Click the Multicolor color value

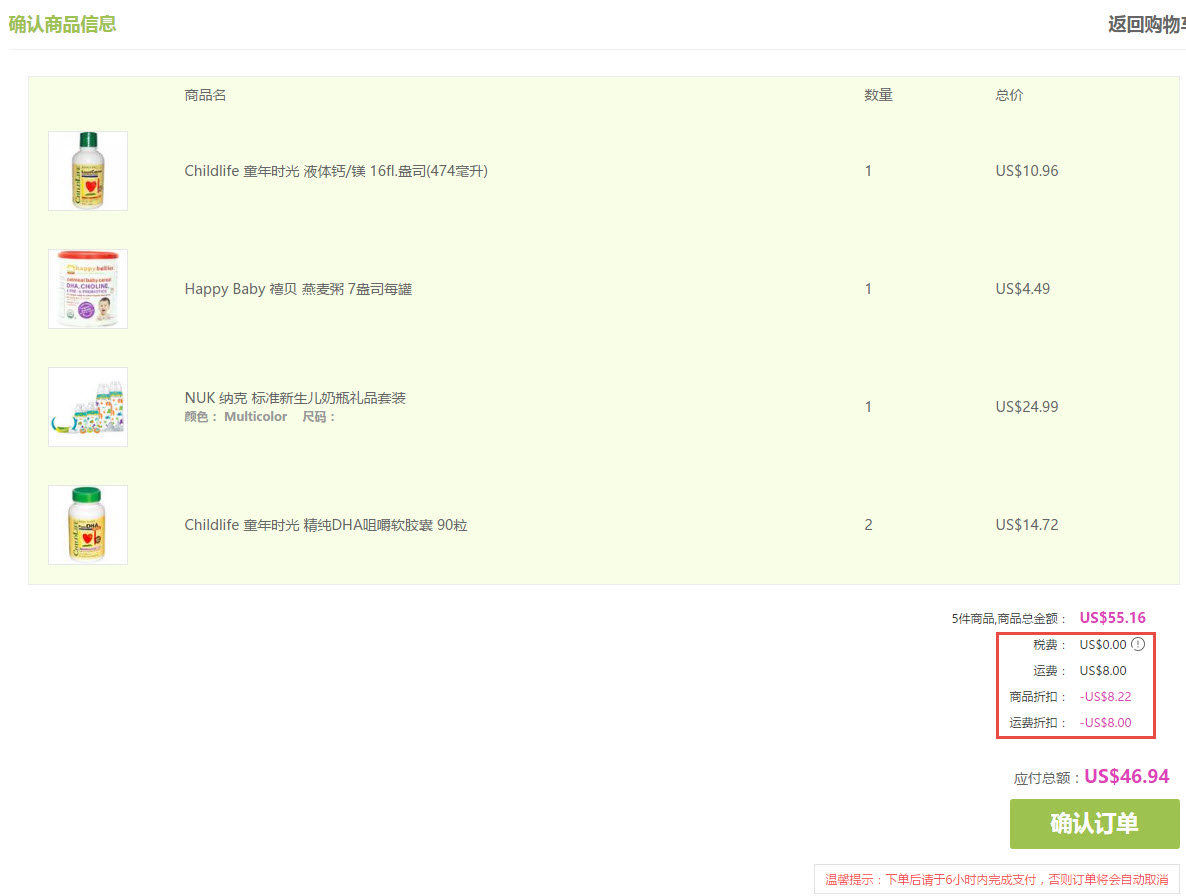256,417
